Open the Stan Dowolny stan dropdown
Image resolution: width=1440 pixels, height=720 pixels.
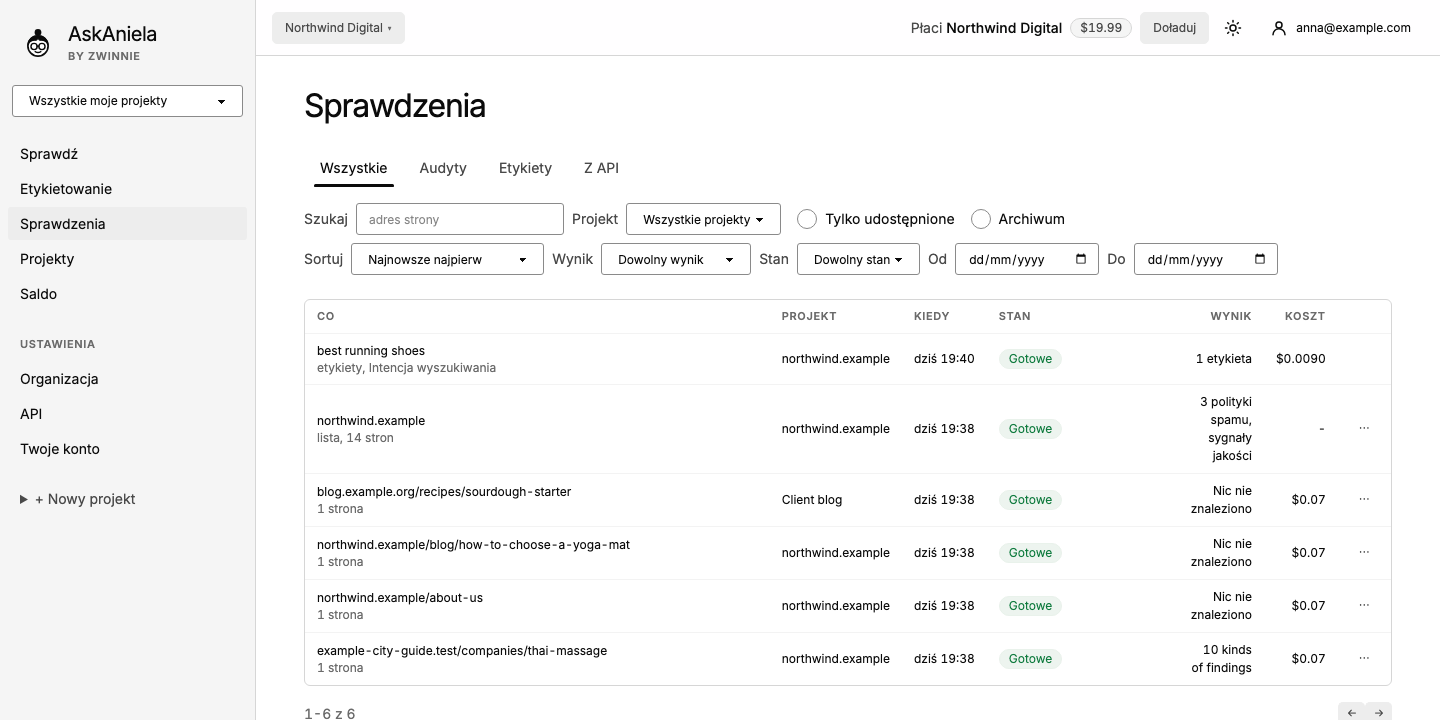(858, 259)
